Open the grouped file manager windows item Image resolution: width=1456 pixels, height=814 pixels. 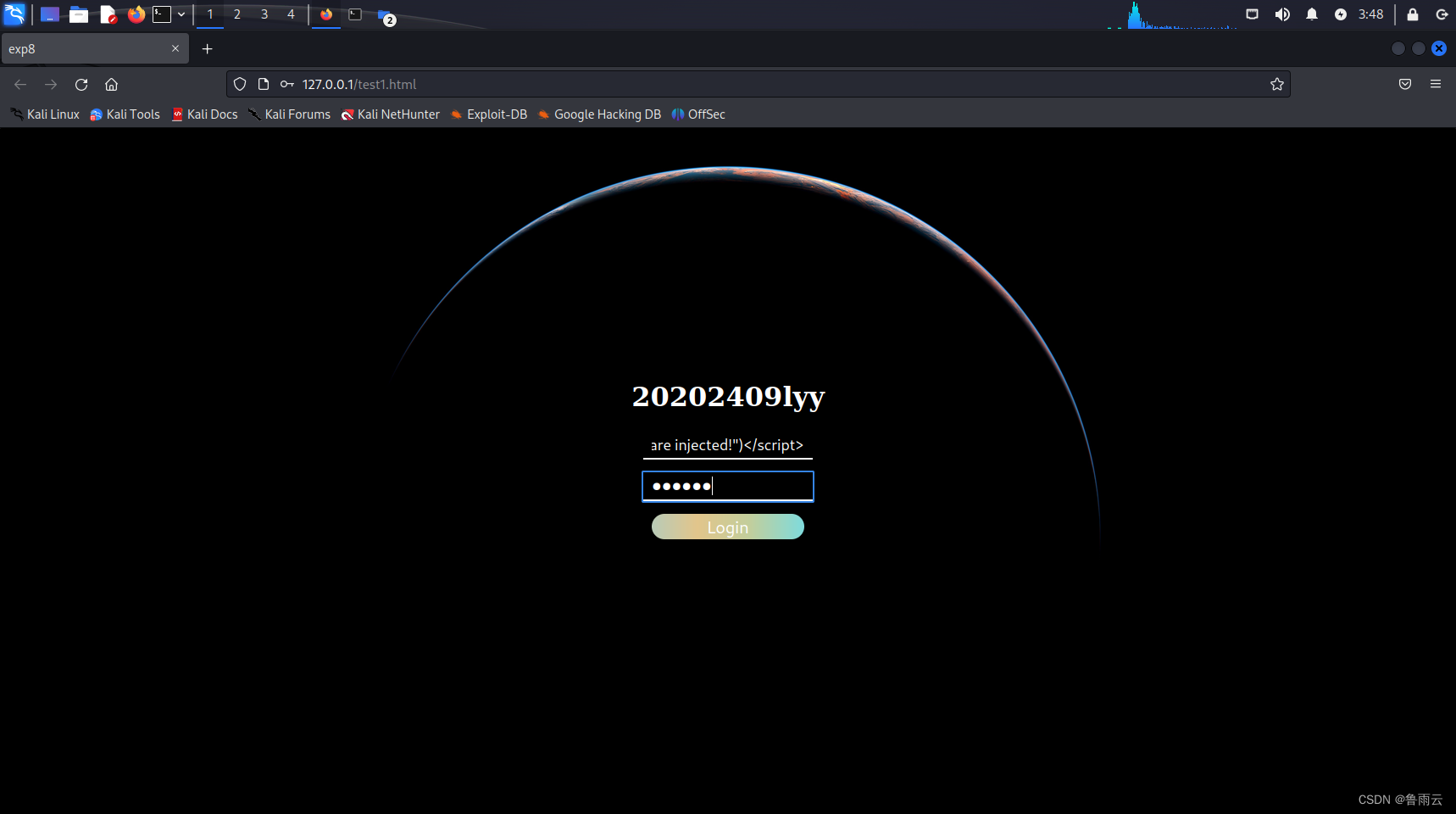(386, 15)
